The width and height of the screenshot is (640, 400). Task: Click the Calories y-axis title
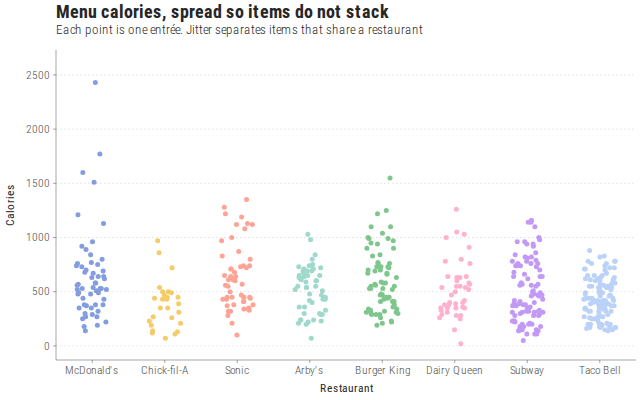coord(10,205)
